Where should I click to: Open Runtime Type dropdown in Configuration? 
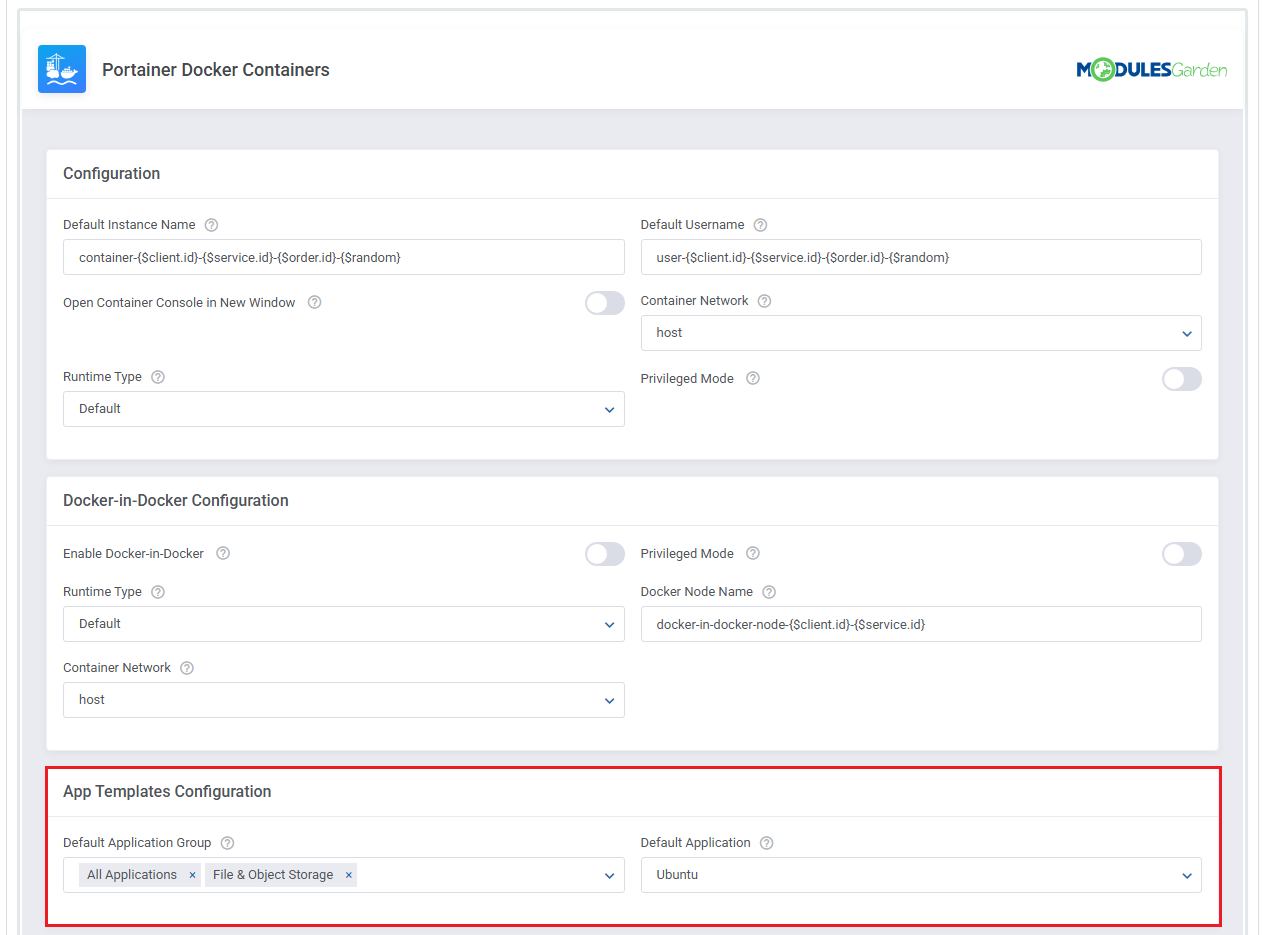[344, 409]
